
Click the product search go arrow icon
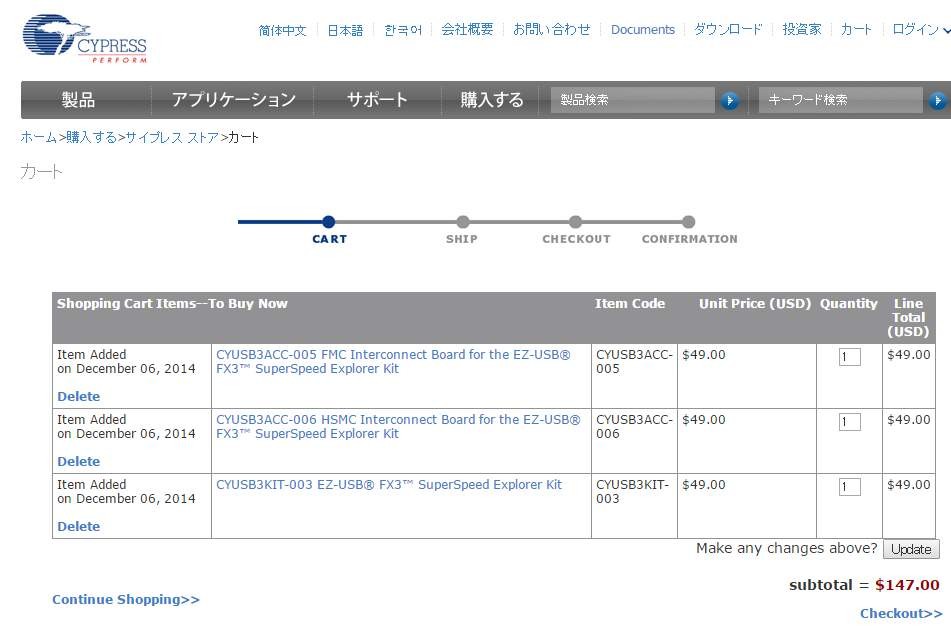coord(730,100)
